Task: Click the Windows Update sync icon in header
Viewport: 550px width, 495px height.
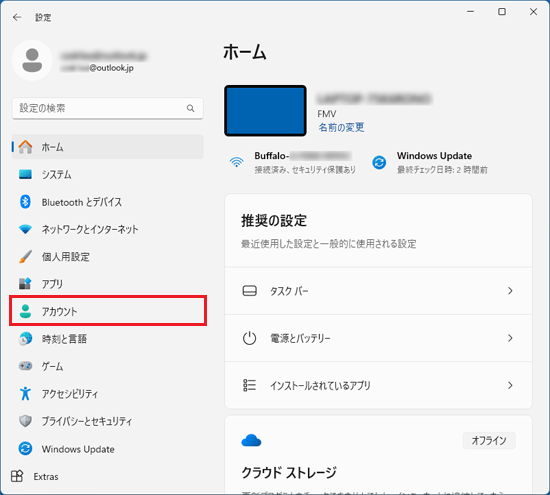Action: [379, 162]
